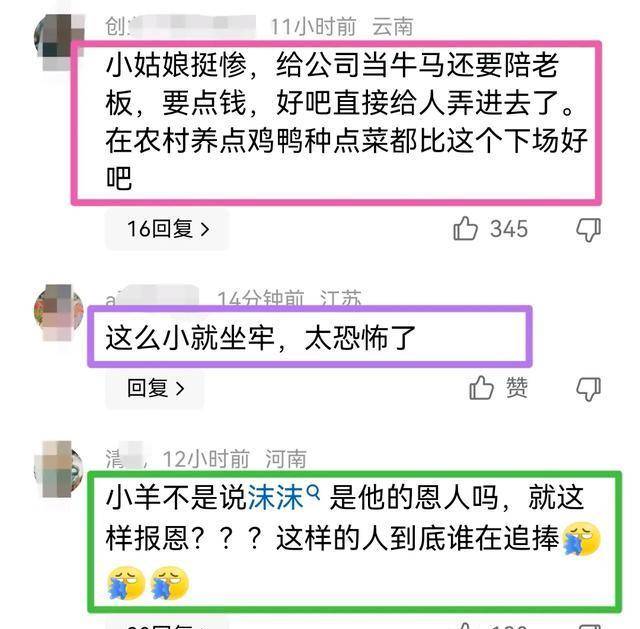The height and width of the screenshot is (629, 640).
Task: Open 回复 under the 太恐怖了 comment
Action: click(155, 388)
